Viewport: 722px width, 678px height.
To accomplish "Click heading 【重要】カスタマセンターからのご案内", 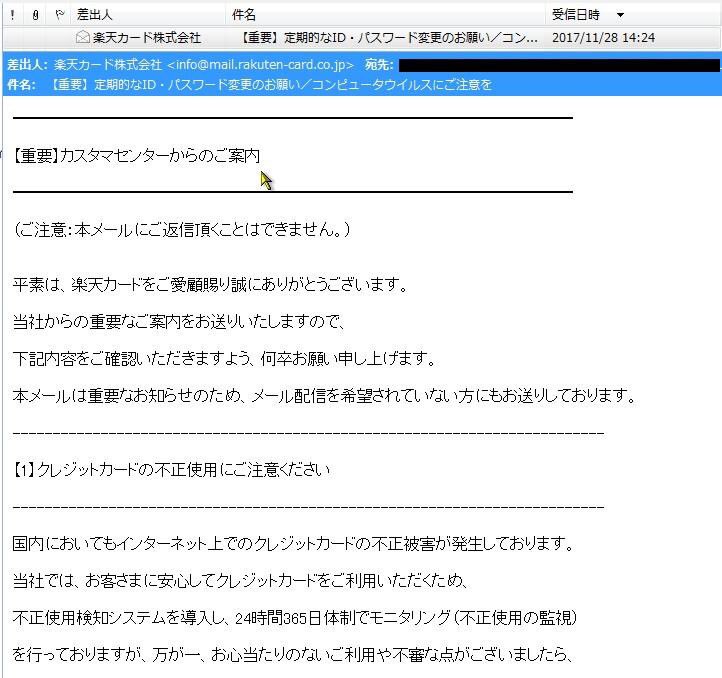I will click(137, 156).
